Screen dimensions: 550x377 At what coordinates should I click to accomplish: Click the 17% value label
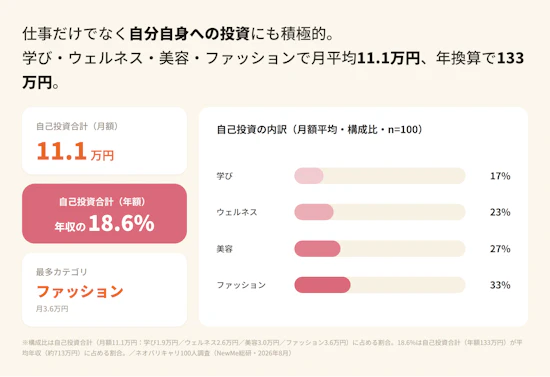(500, 176)
